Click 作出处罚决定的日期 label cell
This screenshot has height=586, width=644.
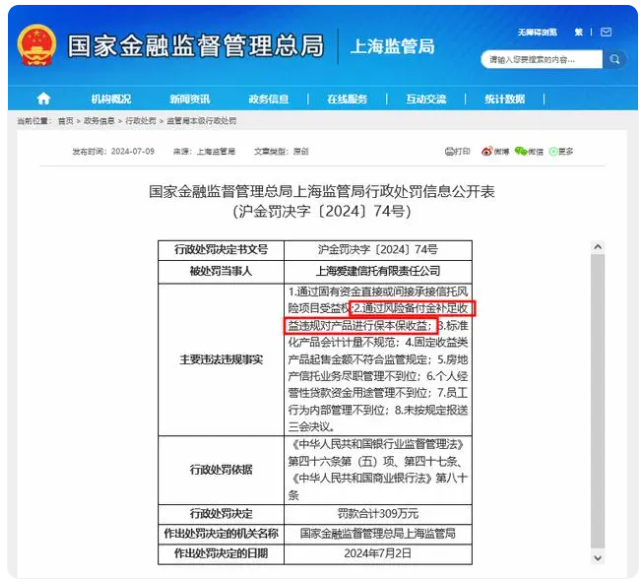point(221,554)
